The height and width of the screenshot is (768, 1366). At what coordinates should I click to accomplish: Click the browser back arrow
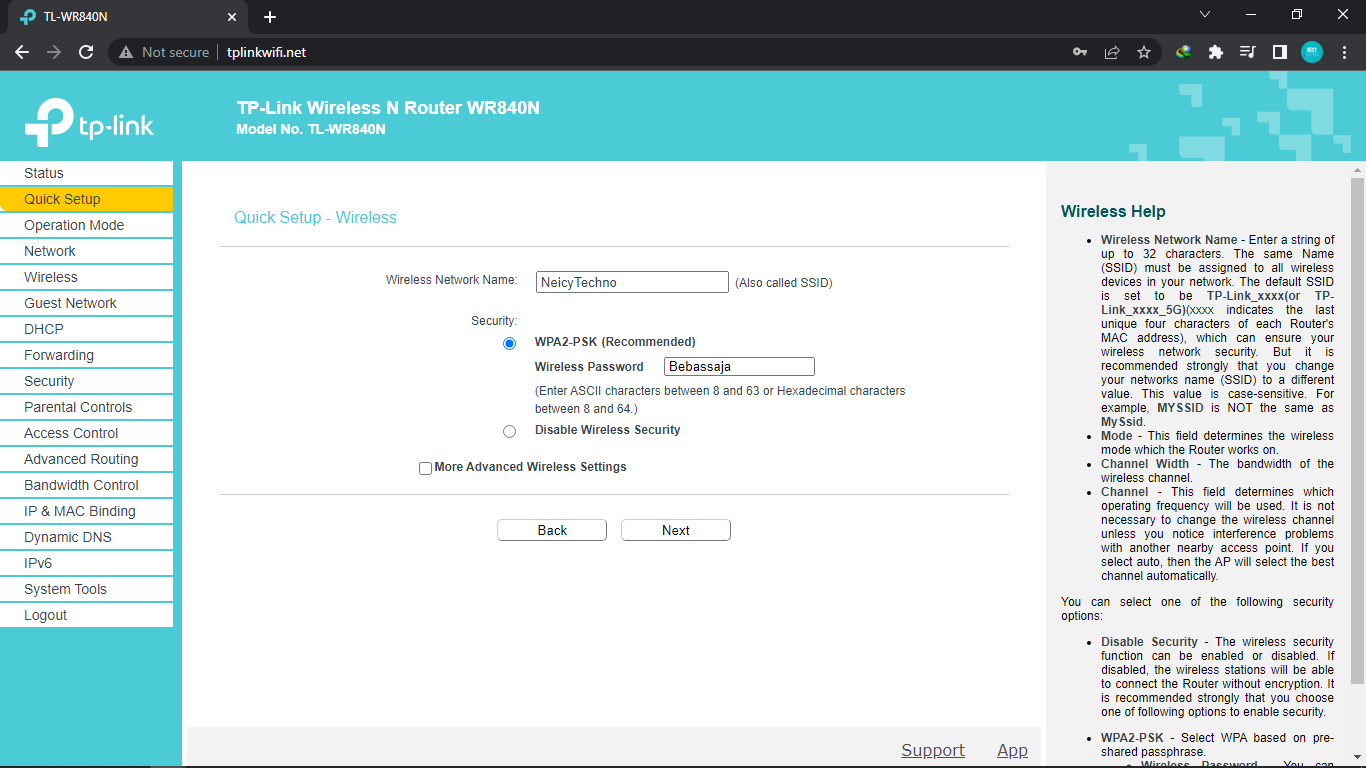pyautogui.click(x=22, y=52)
